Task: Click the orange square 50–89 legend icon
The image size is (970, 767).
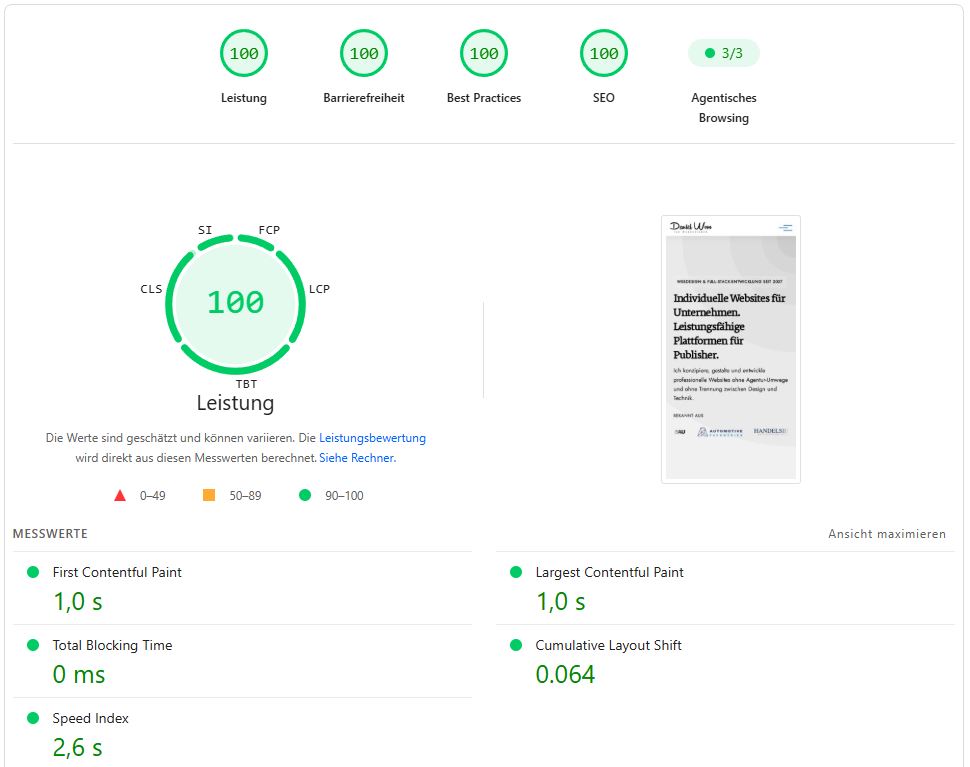Action: (209, 495)
